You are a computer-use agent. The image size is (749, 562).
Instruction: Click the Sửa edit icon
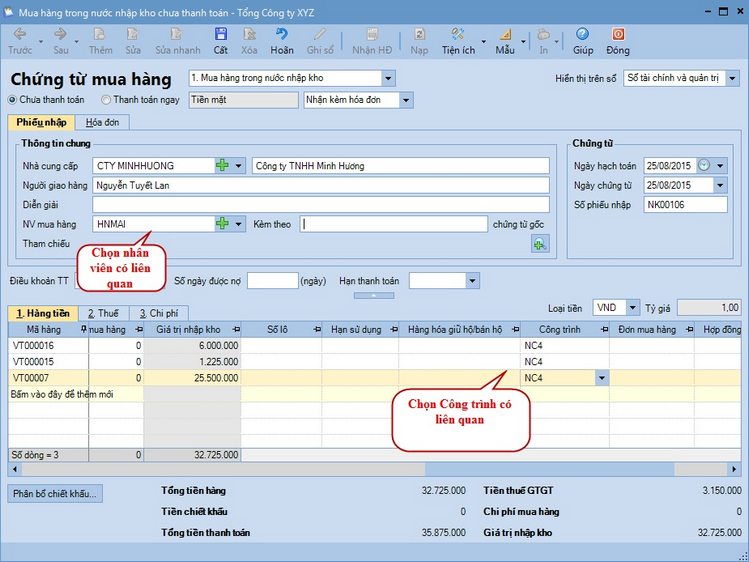133,34
